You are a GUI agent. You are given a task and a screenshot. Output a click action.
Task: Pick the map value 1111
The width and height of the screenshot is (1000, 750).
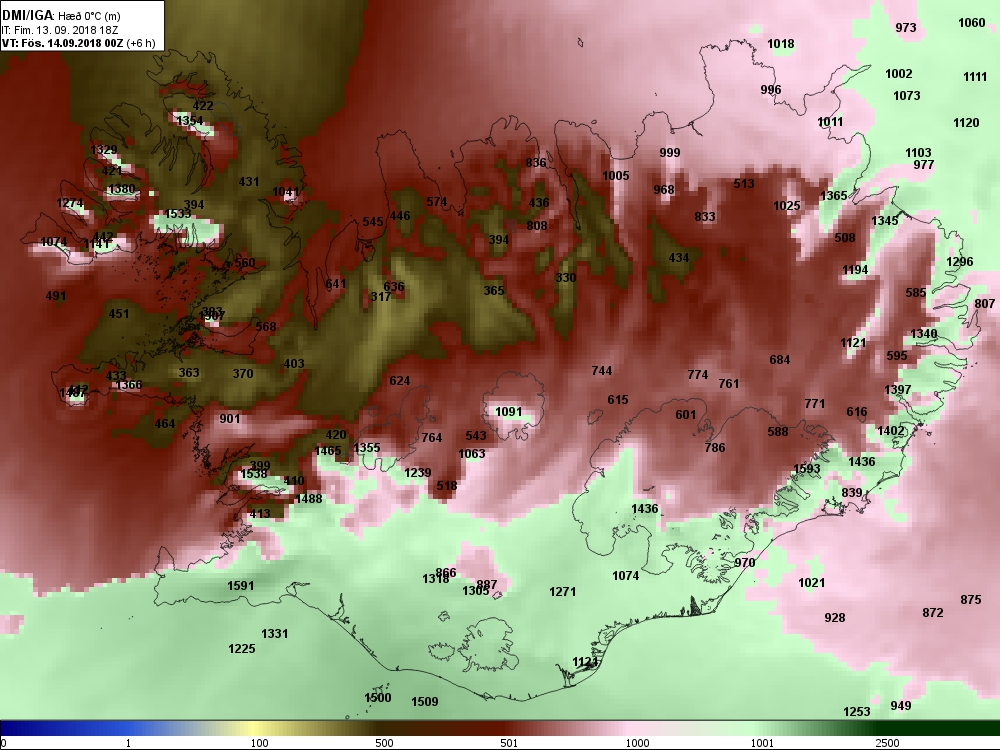[x=975, y=77]
